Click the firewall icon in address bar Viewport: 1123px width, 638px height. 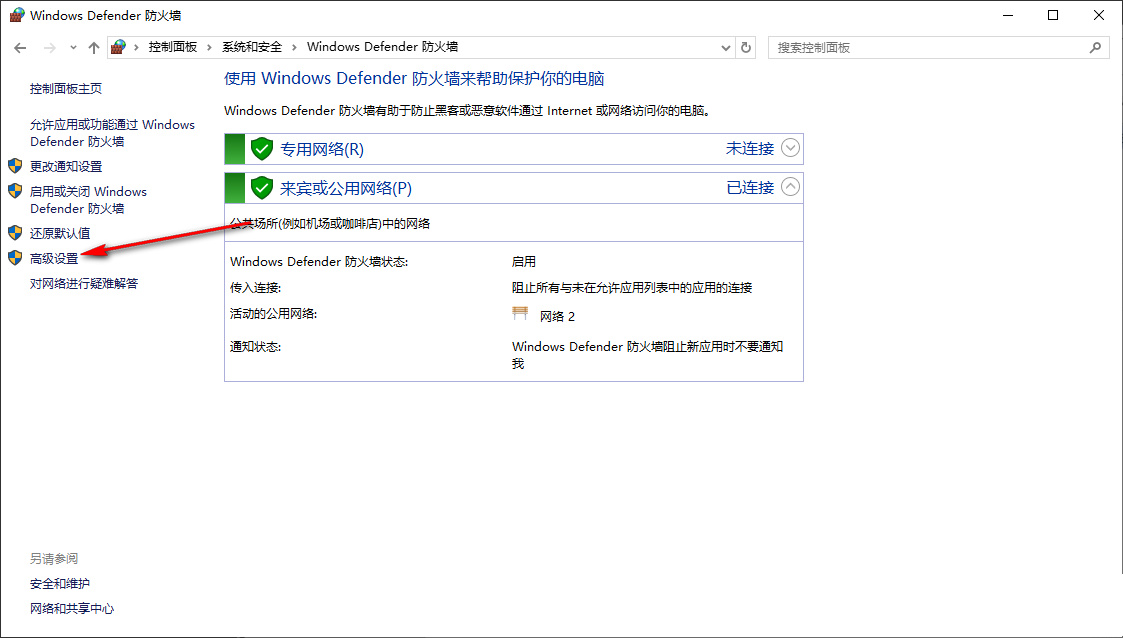119,47
